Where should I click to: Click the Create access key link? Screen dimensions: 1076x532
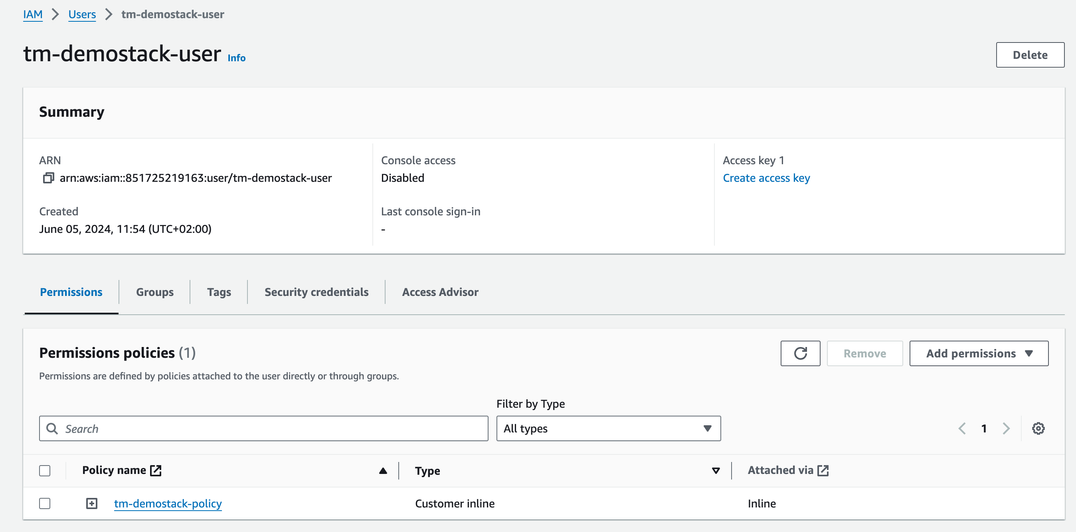click(x=766, y=178)
